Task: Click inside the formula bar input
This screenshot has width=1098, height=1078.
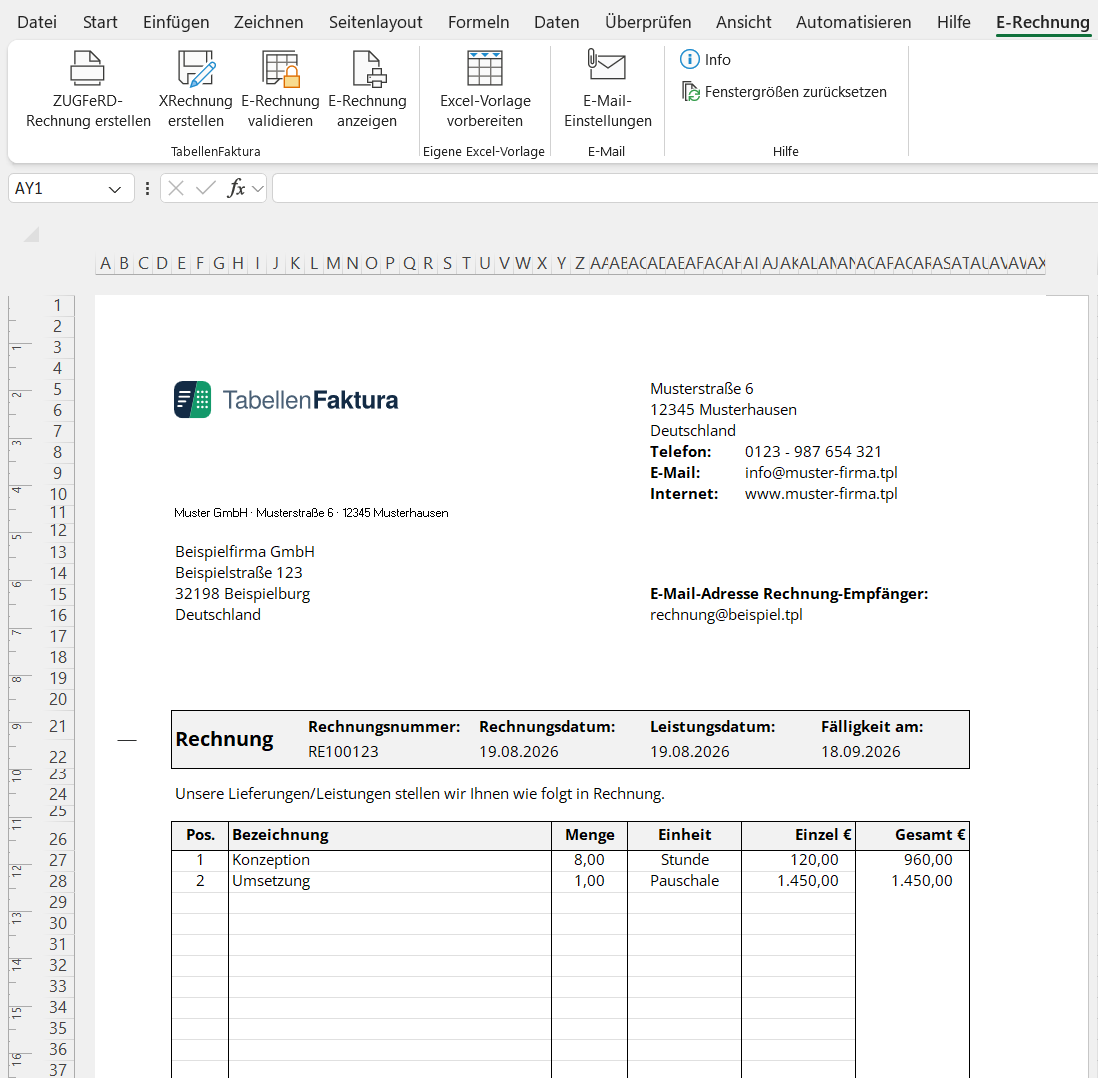Action: (x=685, y=188)
